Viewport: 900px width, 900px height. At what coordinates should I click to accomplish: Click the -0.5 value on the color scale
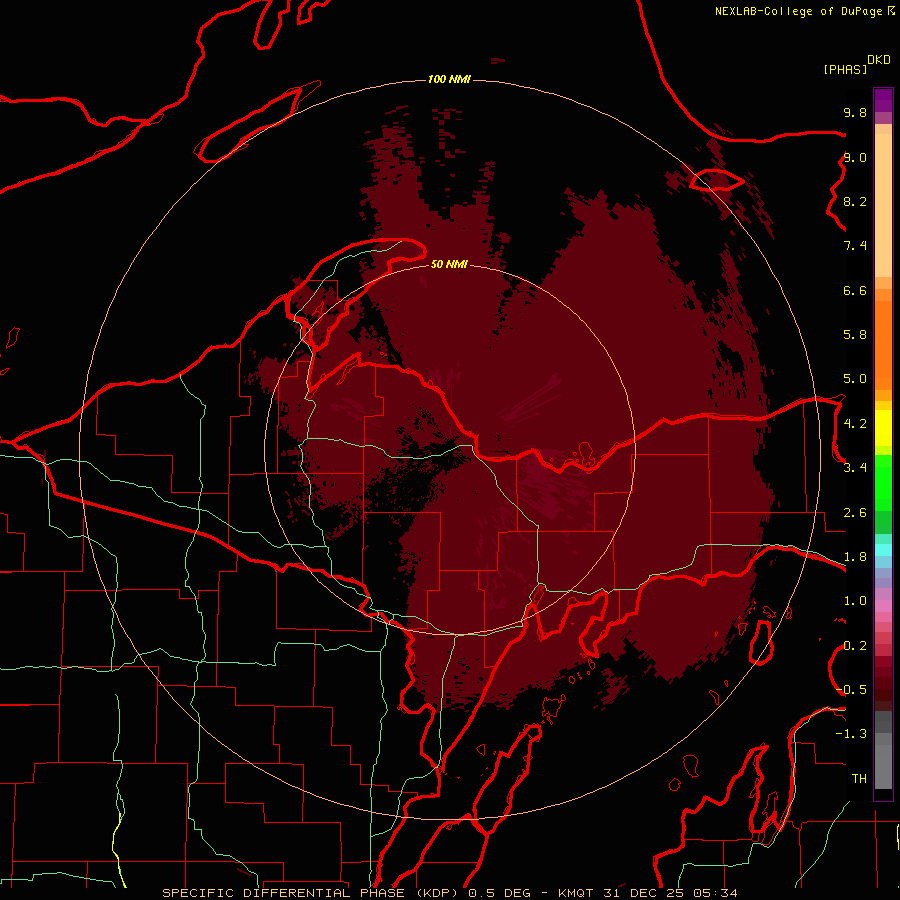(852, 690)
